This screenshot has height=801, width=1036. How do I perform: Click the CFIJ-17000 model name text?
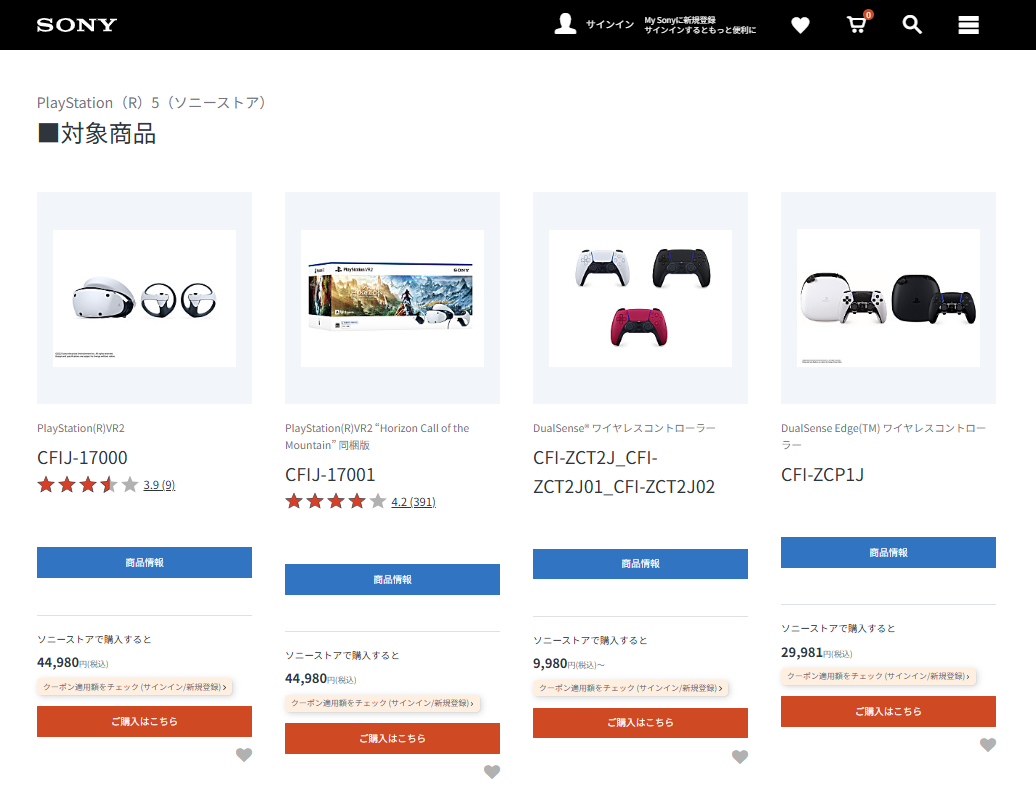coord(82,458)
